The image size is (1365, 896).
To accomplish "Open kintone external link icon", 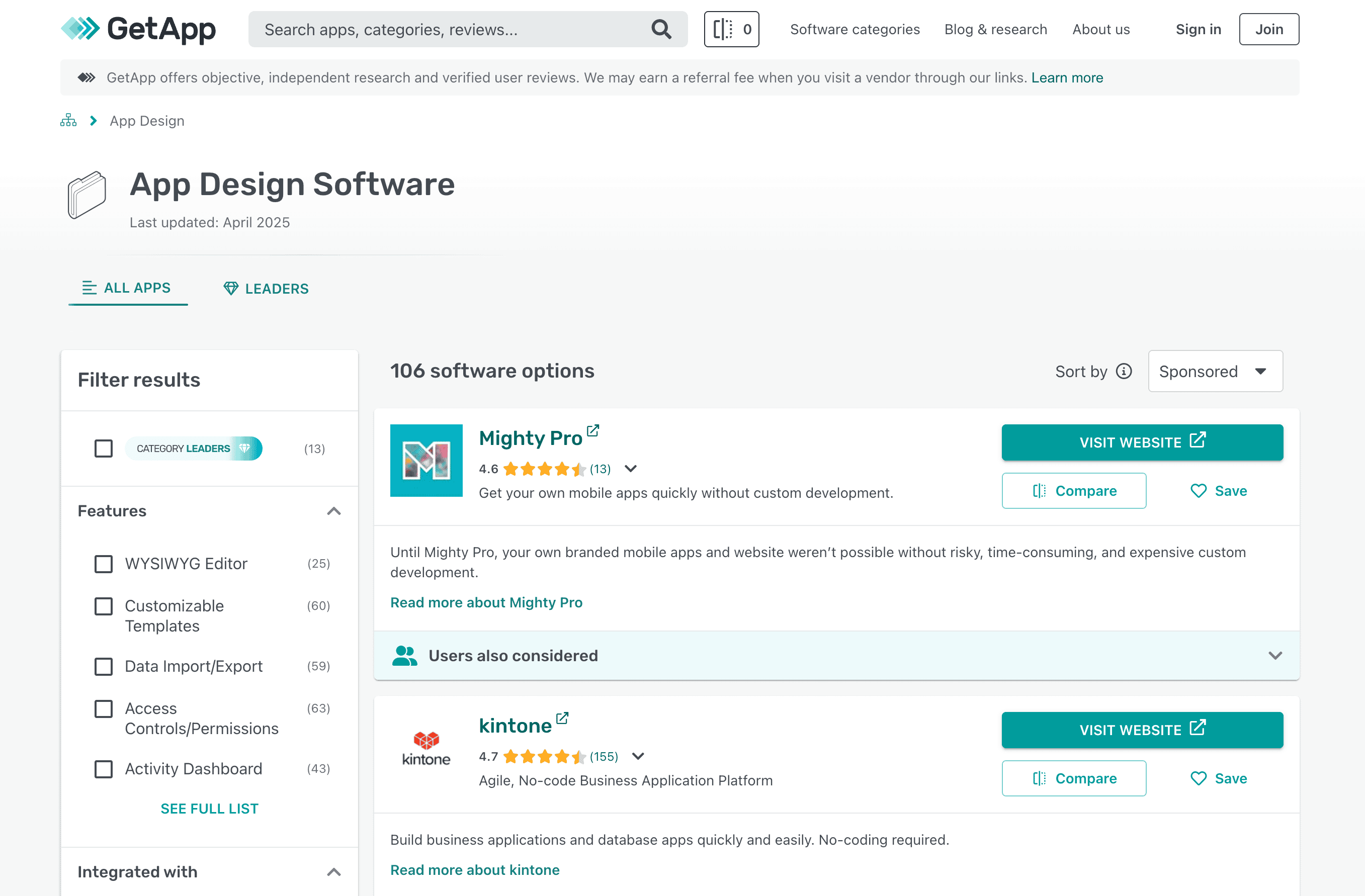I will [562, 718].
